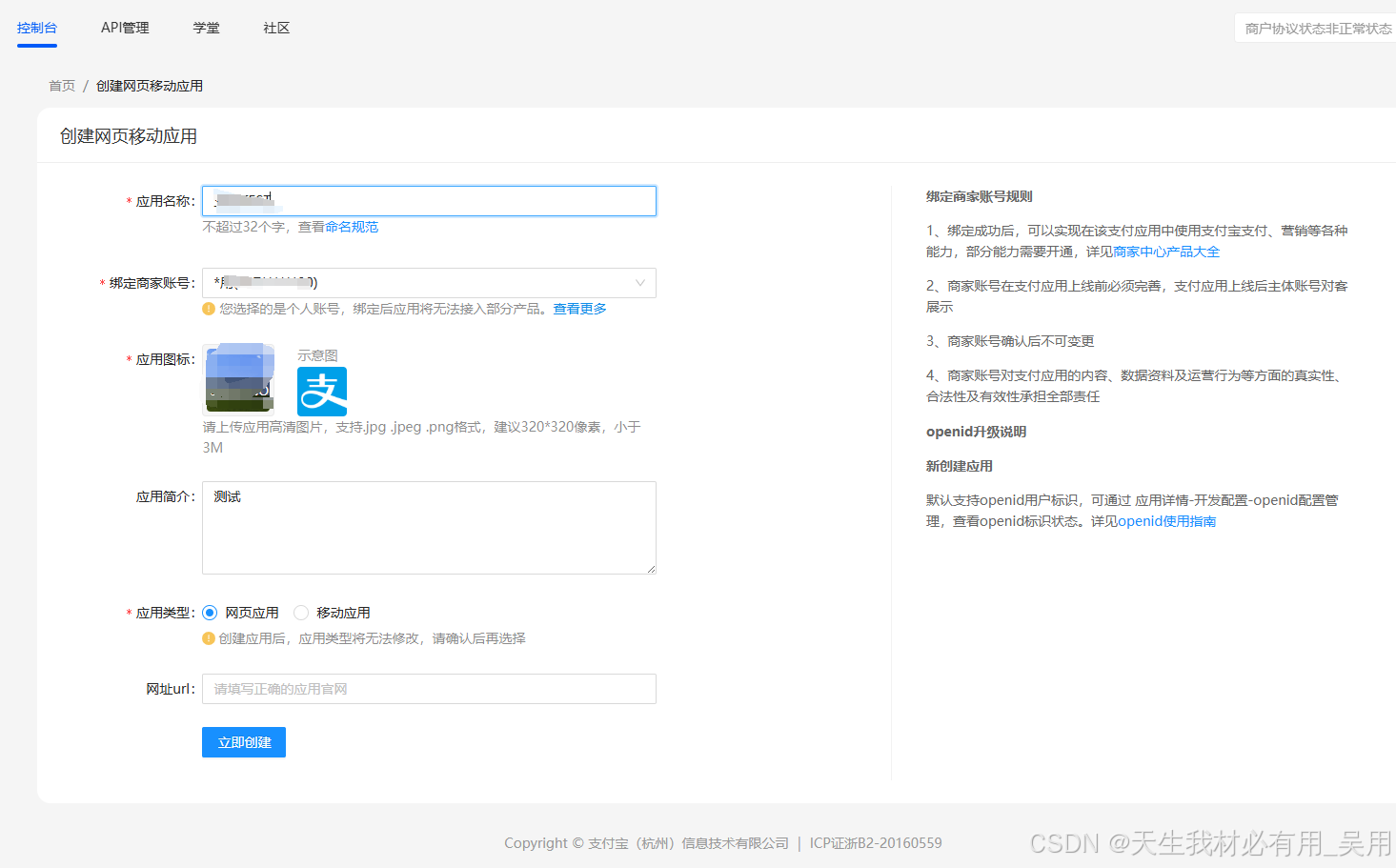Focus the 网址url input field
The image size is (1396, 868).
click(429, 689)
